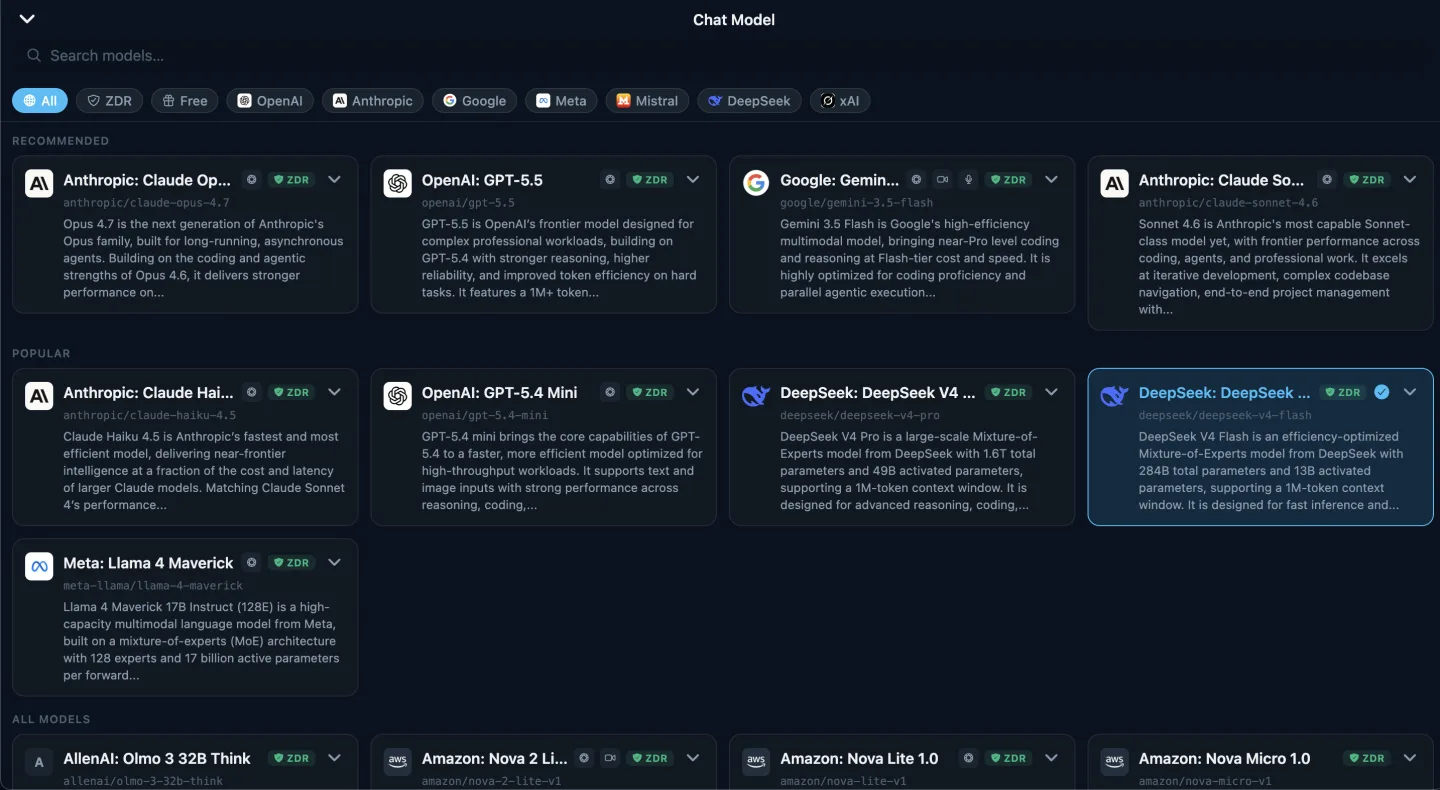
Task: Click the round vision icon on the Claude Haiku card
Action: point(252,392)
